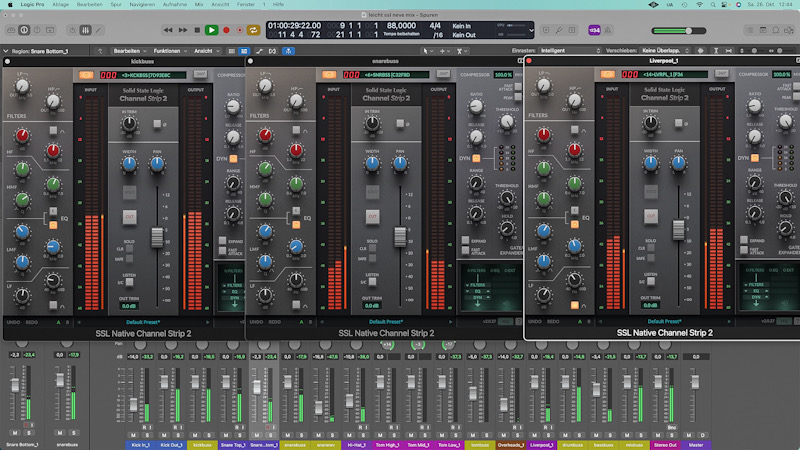
Task: Start playback with green play button
Action: pyautogui.click(x=211, y=31)
